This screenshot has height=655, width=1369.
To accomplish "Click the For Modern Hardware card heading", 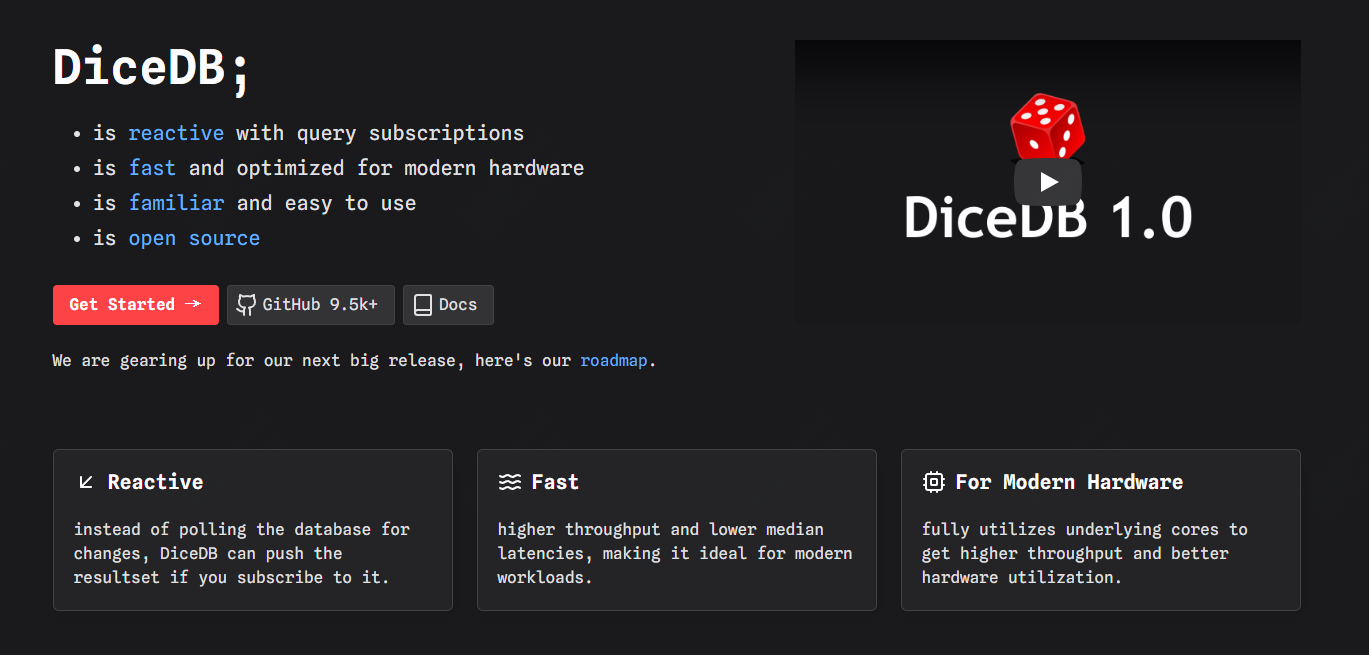I will (1068, 482).
